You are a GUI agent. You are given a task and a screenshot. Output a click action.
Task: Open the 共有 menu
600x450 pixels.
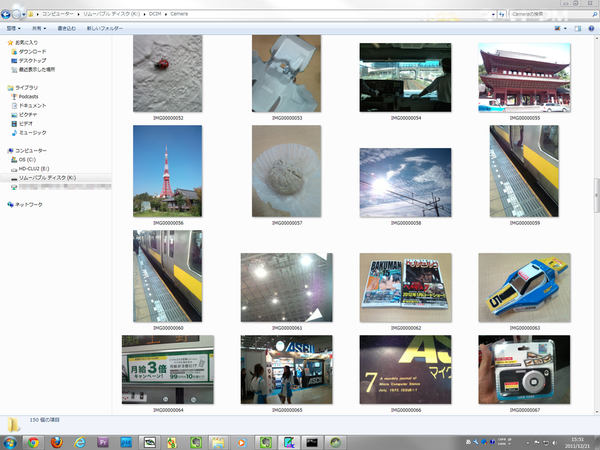coord(39,28)
